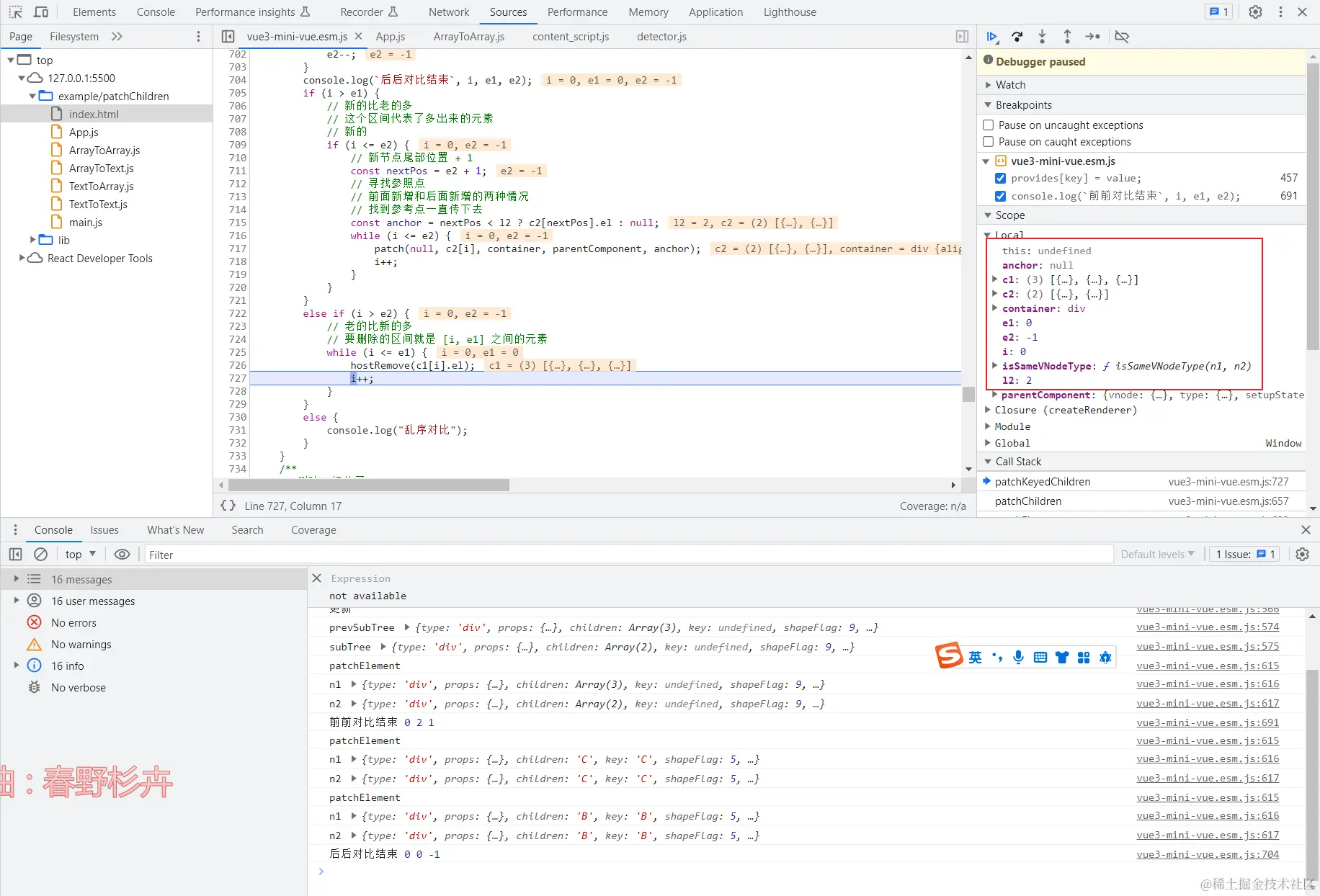Screen dimensions: 1320x896
Task: Switch to the Lighthouse tab
Action: (x=790, y=12)
